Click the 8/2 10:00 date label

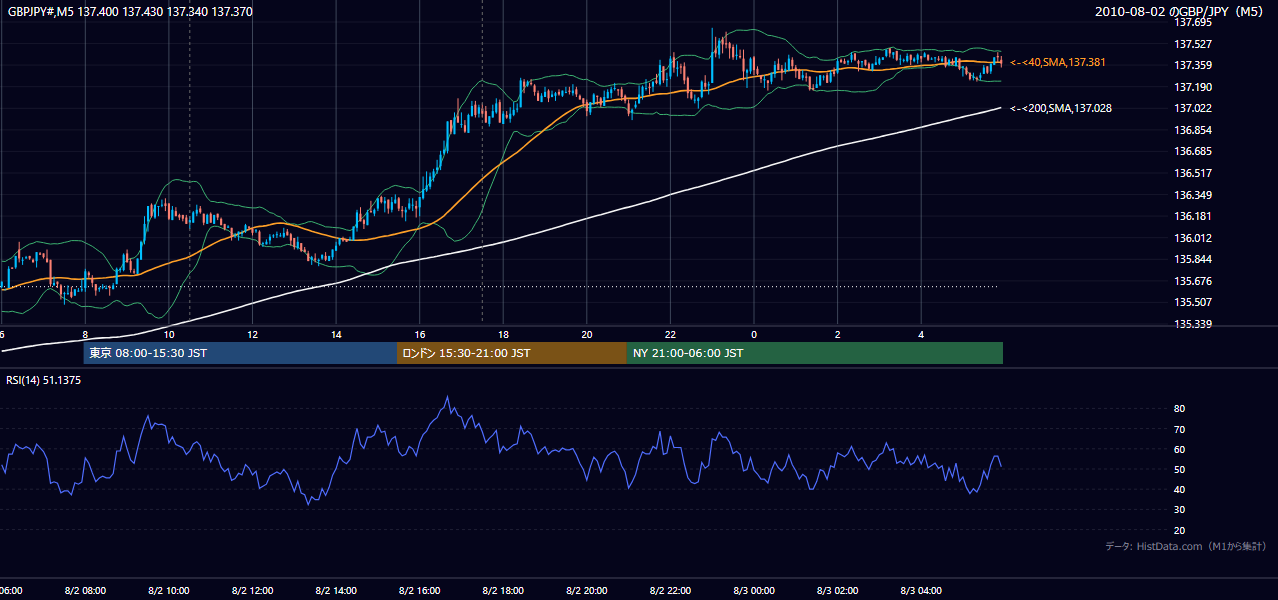(169, 591)
